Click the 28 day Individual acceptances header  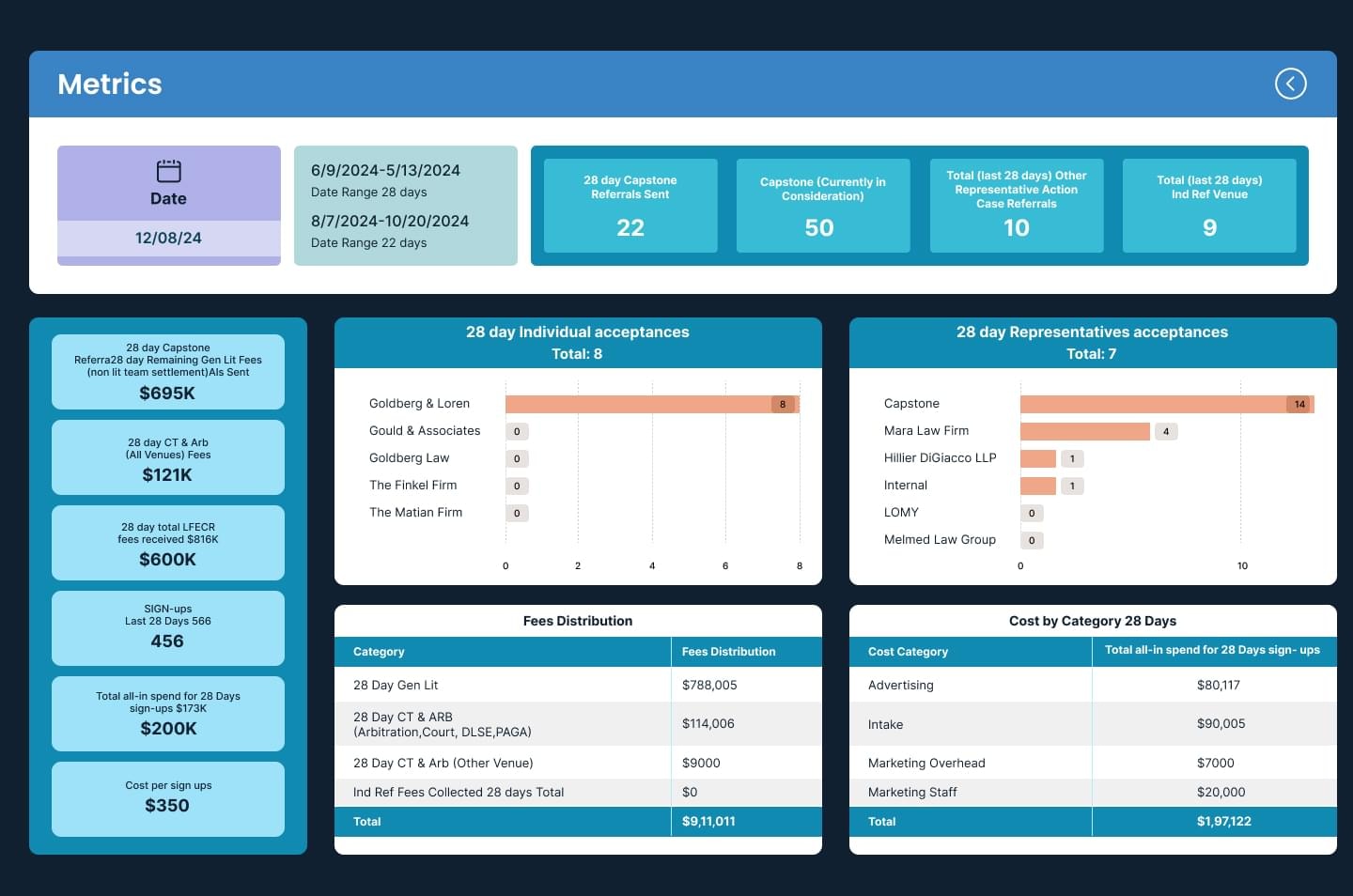click(x=578, y=343)
